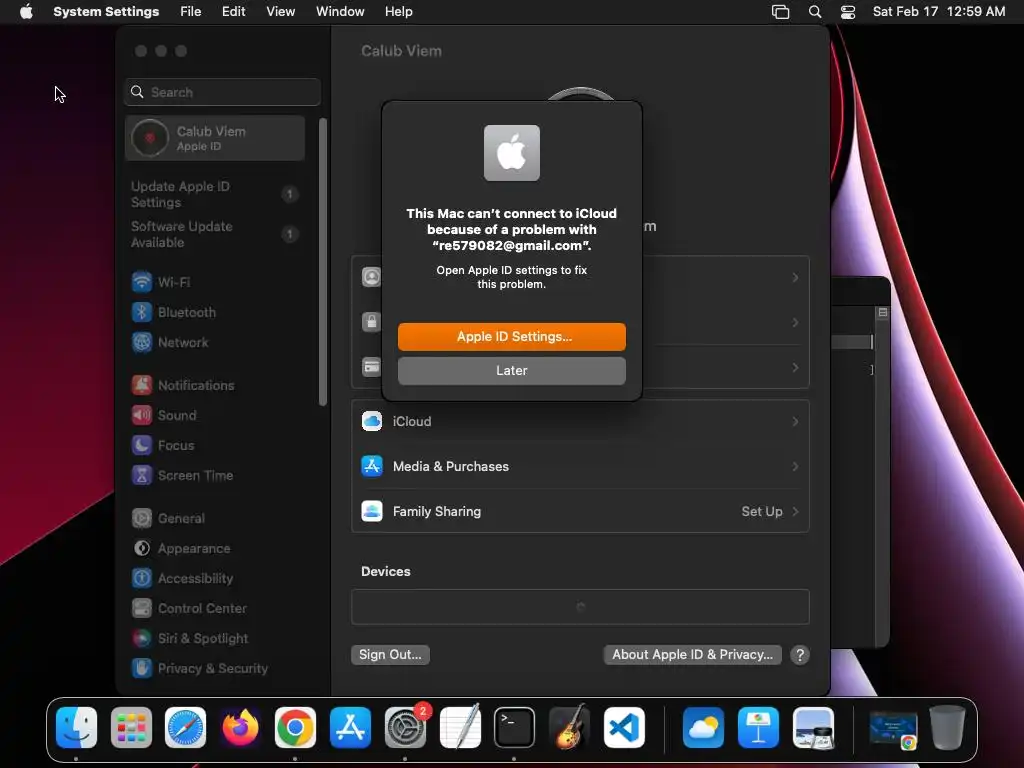Open Media & Purchases row
This screenshot has width=1024, height=768.
[580, 466]
